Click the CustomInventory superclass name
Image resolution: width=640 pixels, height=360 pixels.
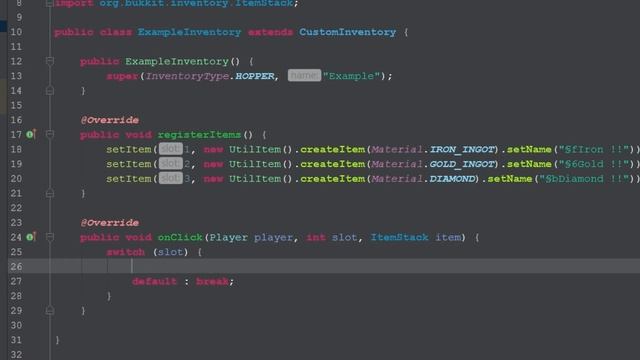(347, 32)
